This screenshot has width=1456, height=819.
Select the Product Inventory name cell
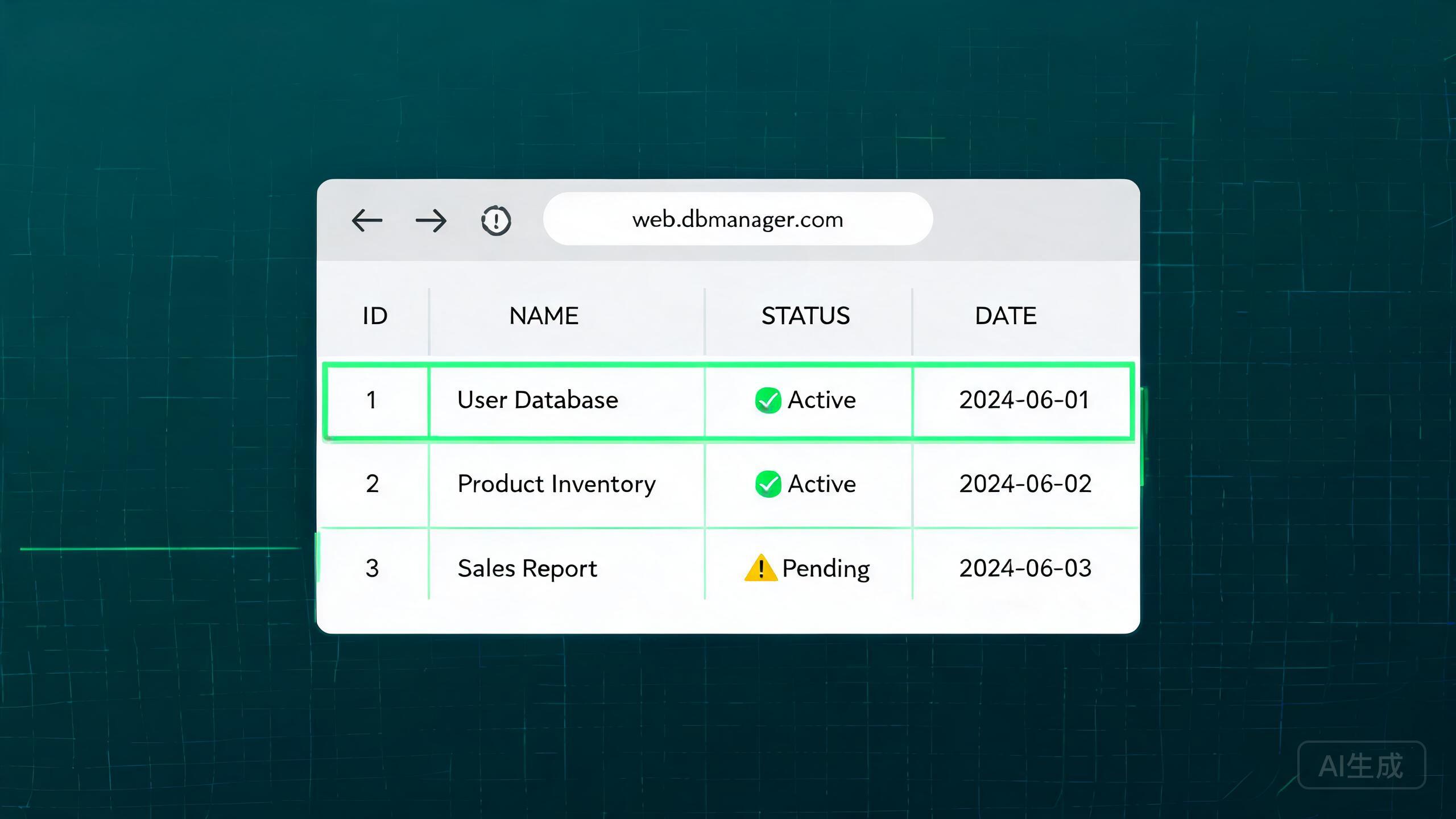(x=556, y=484)
